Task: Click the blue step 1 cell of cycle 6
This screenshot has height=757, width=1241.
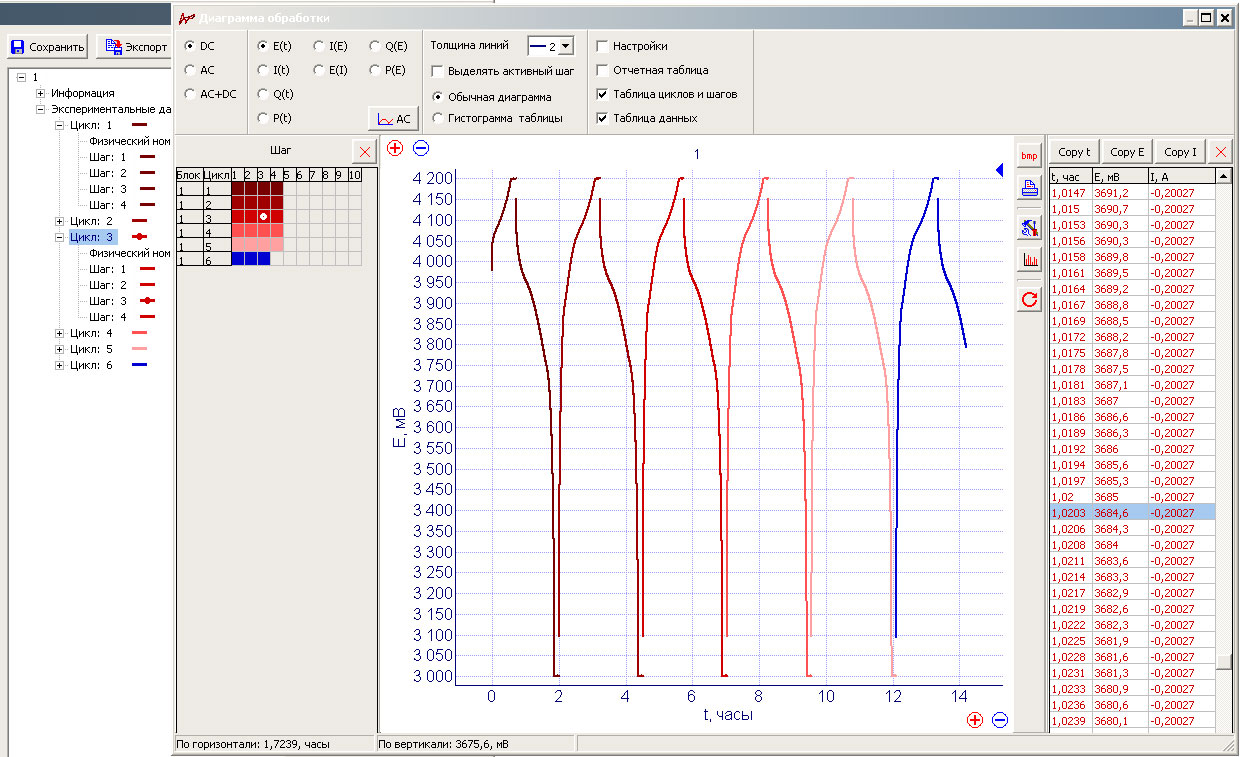Action: [x=237, y=259]
